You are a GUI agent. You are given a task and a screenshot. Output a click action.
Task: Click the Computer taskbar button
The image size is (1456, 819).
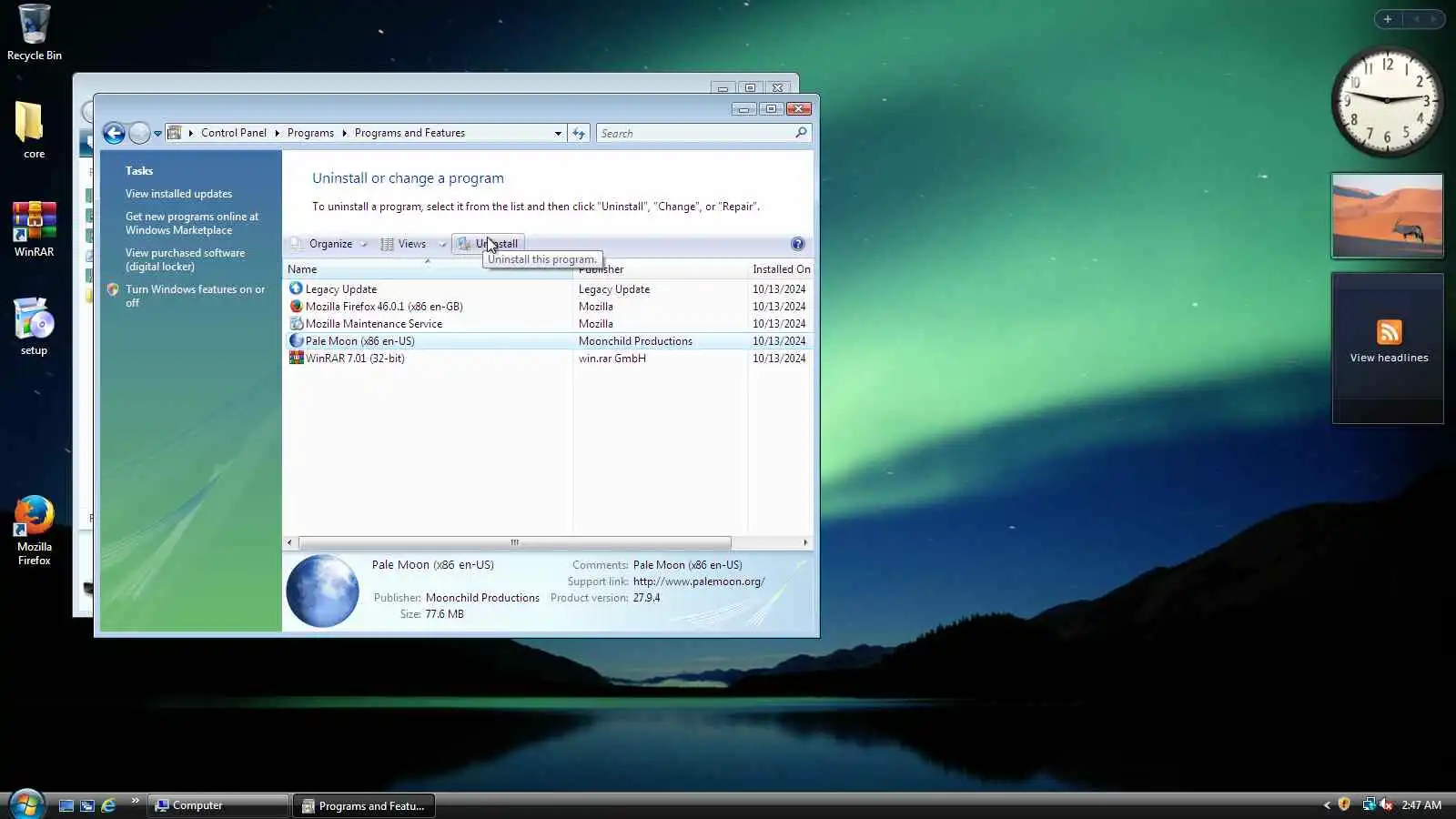point(218,805)
